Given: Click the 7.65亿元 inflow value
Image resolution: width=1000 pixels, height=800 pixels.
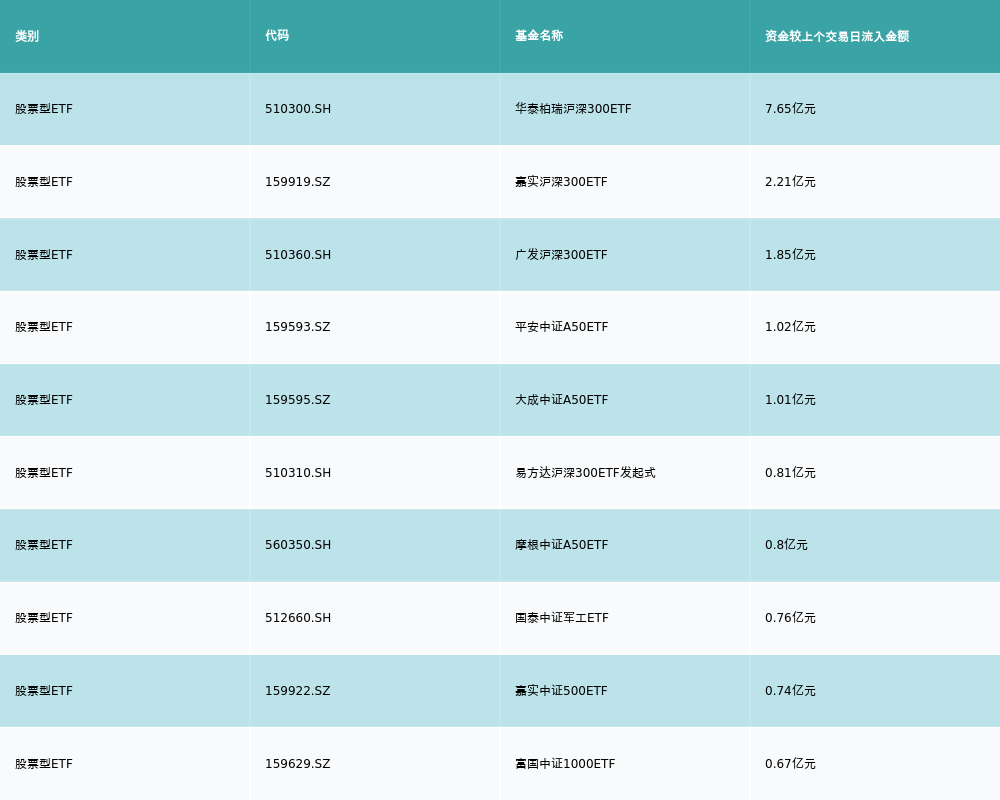Looking at the screenshot, I should pyautogui.click(x=790, y=109).
